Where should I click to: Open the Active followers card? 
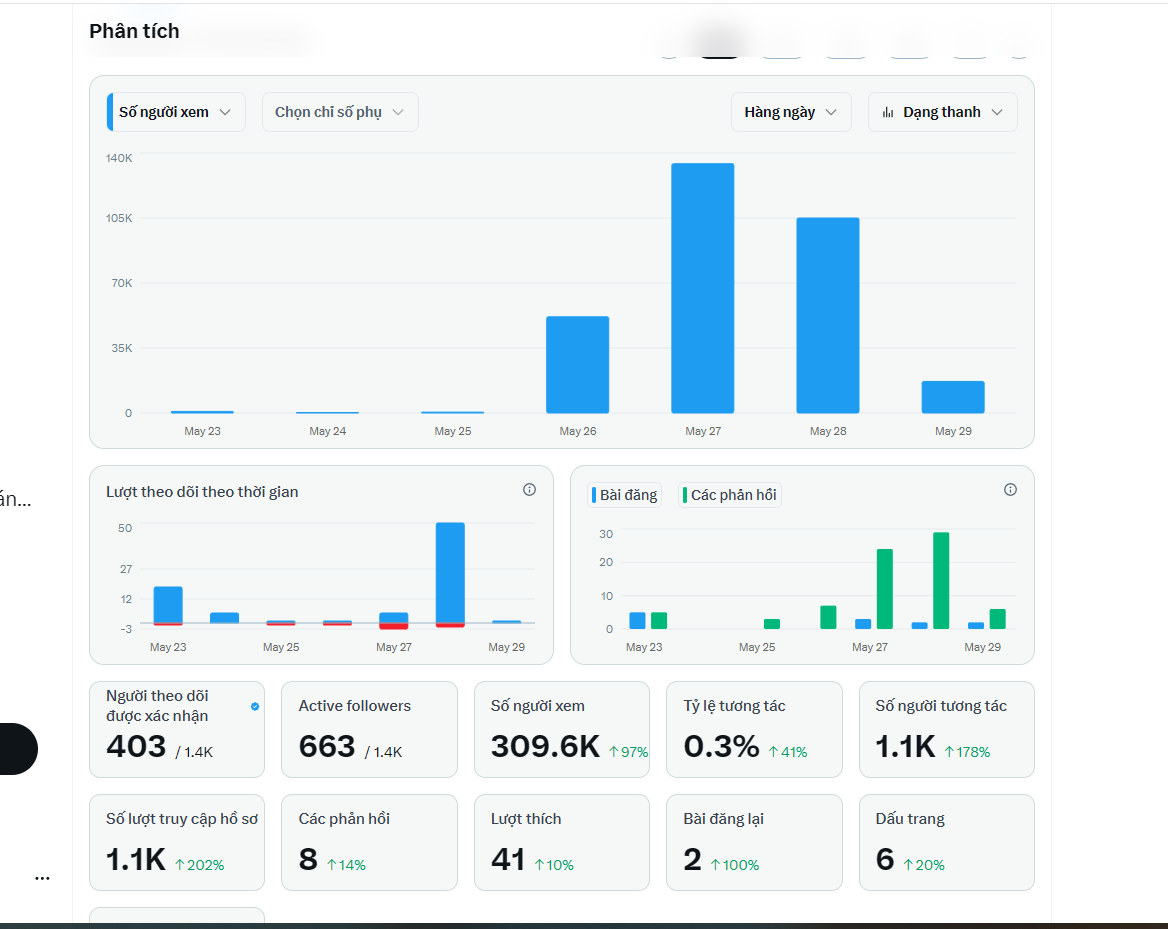[369, 729]
